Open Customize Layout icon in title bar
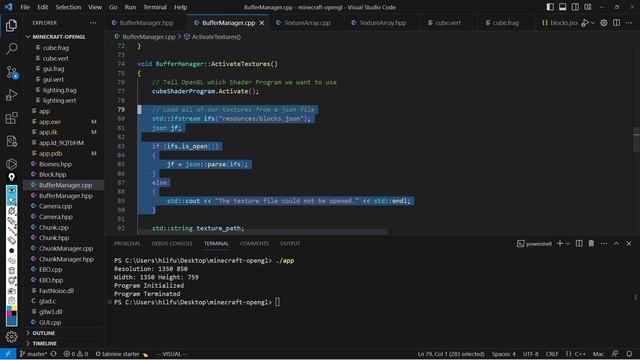Viewport: 640px width, 360px height. coord(588,7)
